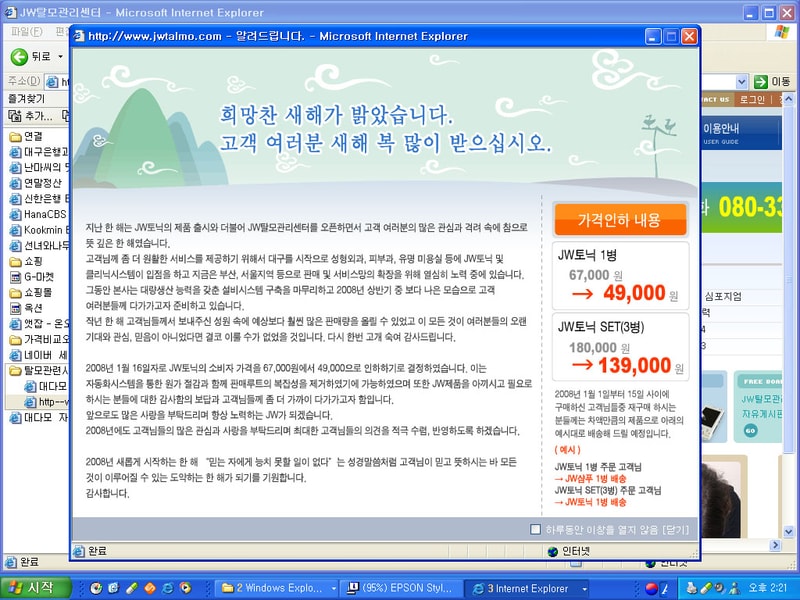
Task: Open the 뒤로 history dropdown arrow
Action: (x=61, y=57)
